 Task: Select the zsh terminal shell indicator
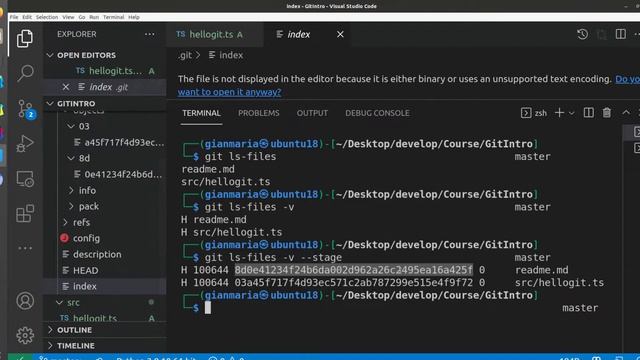pyautogui.click(x=534, y=113)
